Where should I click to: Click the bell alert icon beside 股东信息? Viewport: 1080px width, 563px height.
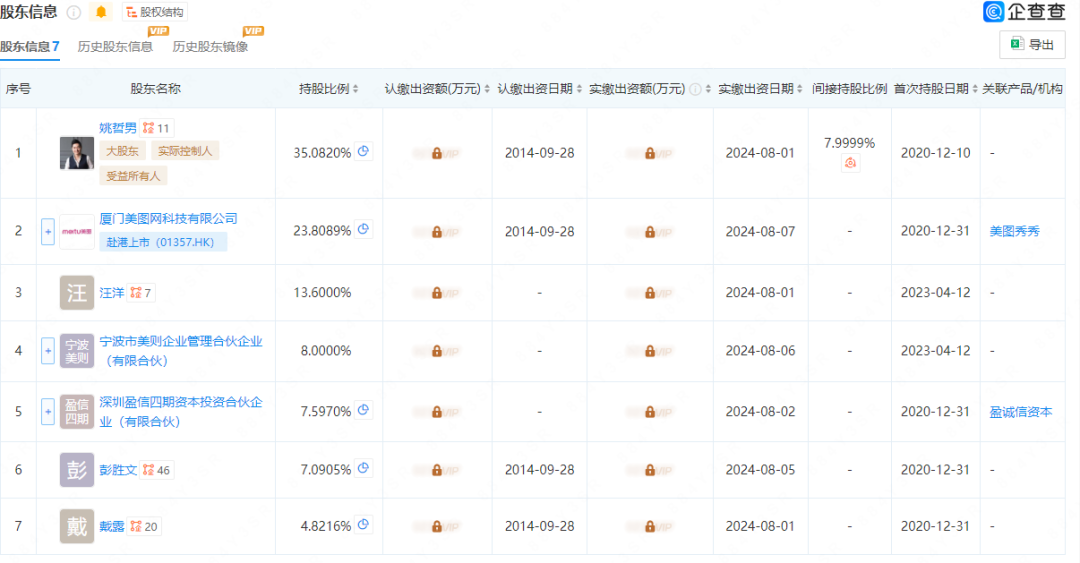click(x=101, y=12)
